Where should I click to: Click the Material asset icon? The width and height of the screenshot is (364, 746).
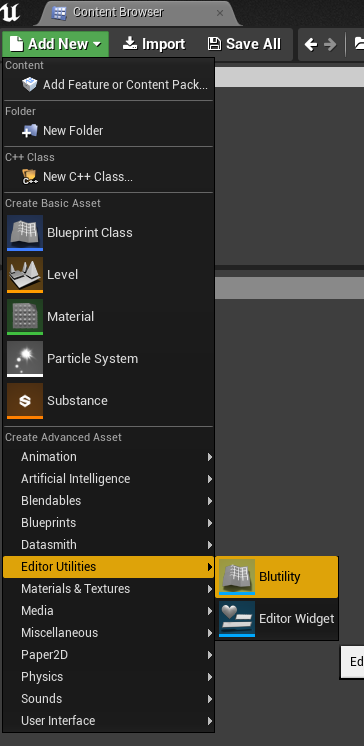25,317
